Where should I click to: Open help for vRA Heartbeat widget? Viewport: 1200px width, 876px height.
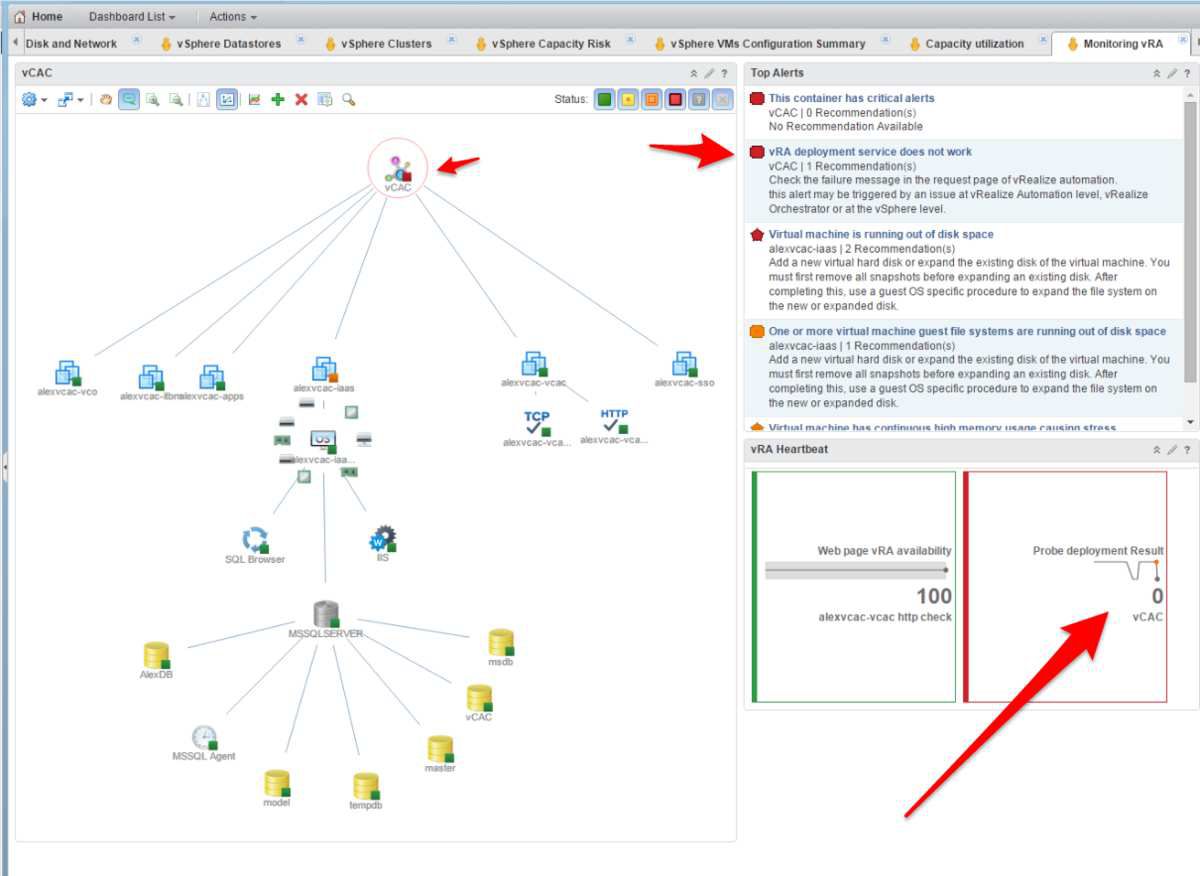click(x=1187, y=450)
